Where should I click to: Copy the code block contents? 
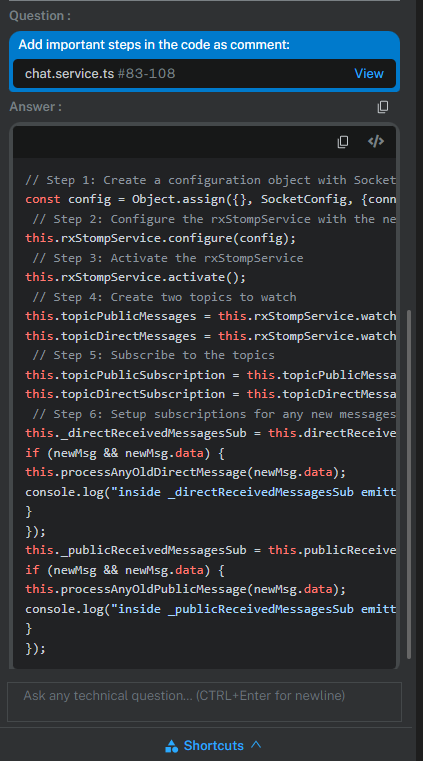point(343,142)
